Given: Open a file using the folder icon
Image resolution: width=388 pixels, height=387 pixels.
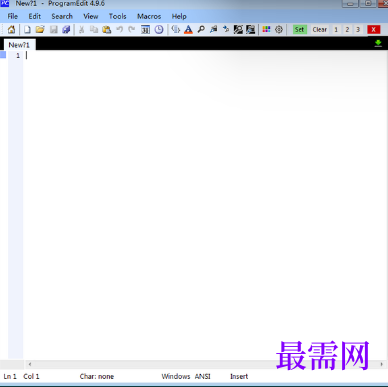Looking at the screenshot, I should pyautogui.click(x=40, y=30).
